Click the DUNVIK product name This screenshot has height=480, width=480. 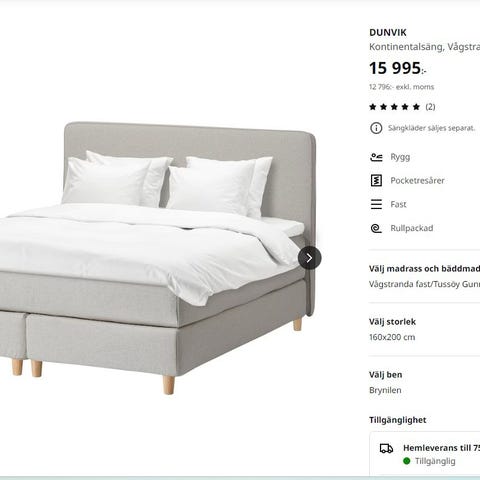click(388, 33)
